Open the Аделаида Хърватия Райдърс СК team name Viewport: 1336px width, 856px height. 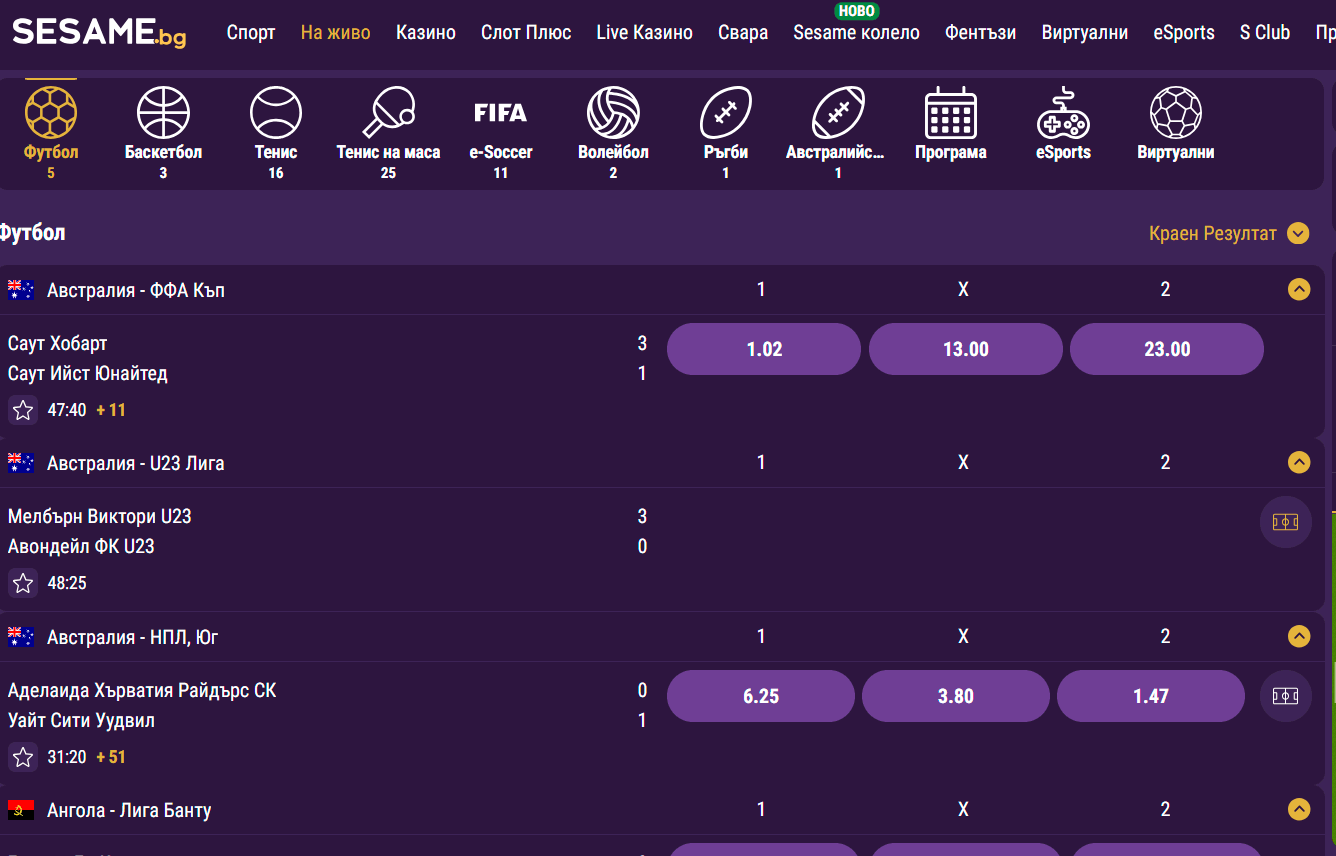click(142, 691)
